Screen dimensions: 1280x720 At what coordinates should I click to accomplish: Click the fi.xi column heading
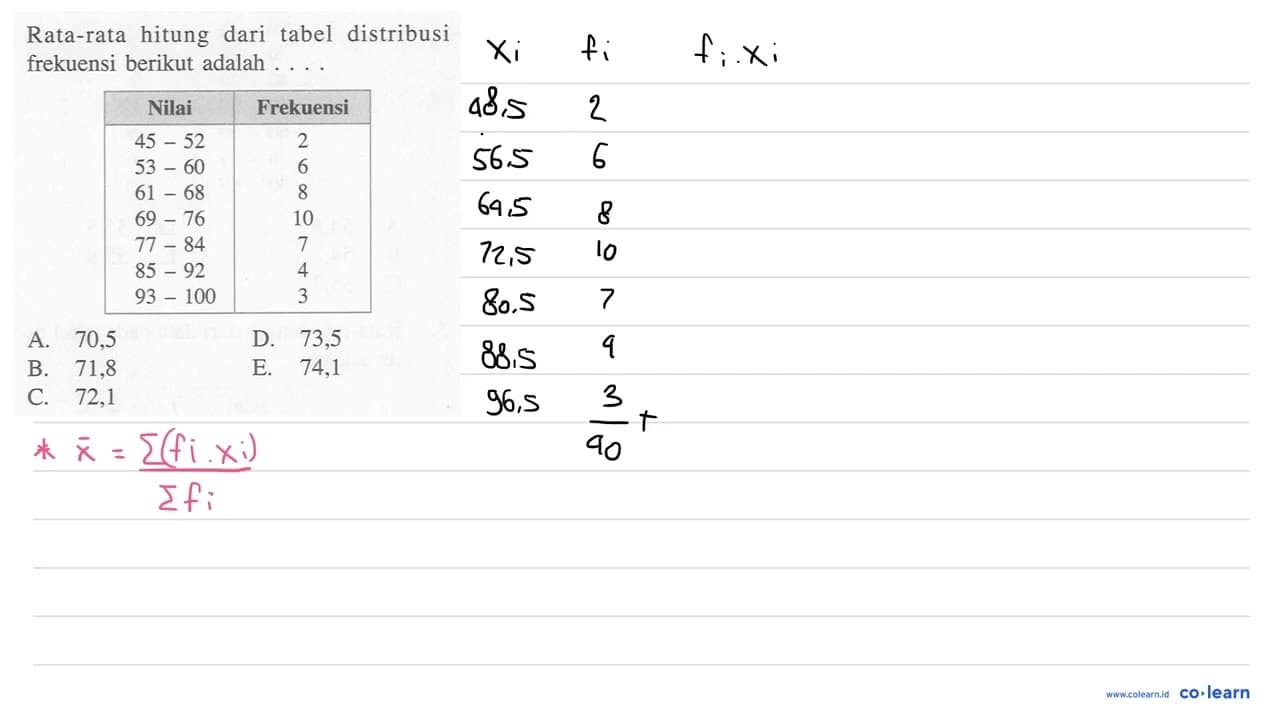(738, 52)
